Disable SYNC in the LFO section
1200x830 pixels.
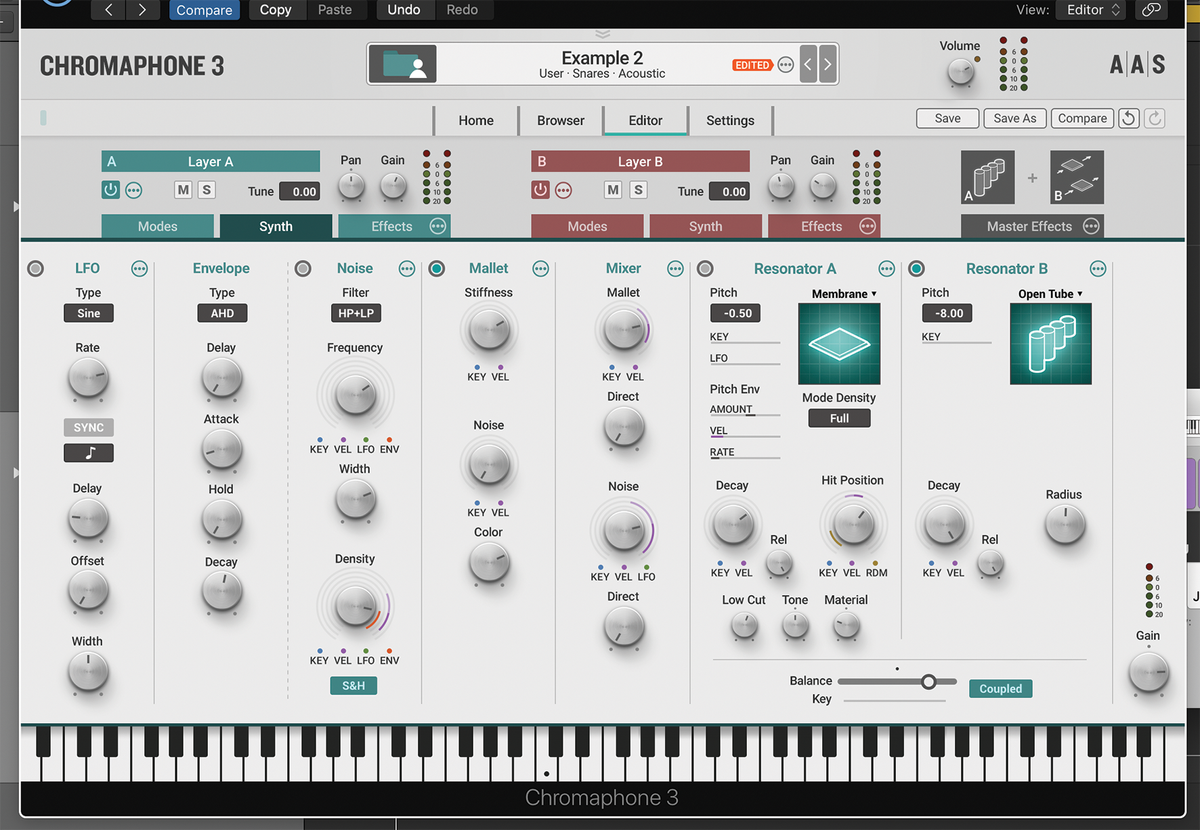coord(88,427)
